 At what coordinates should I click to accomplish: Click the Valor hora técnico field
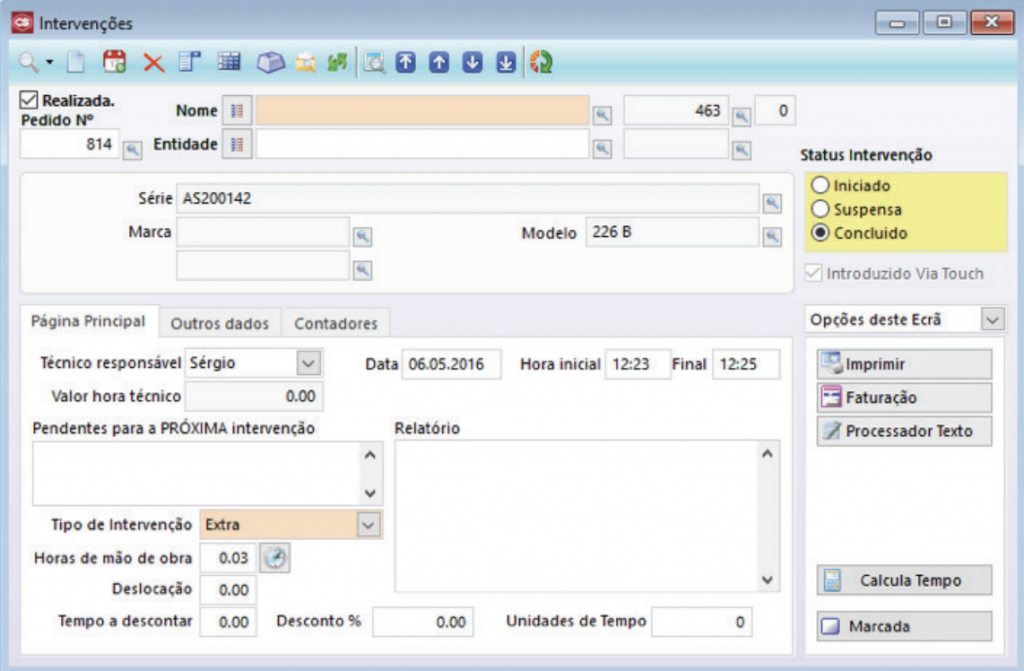253,396
